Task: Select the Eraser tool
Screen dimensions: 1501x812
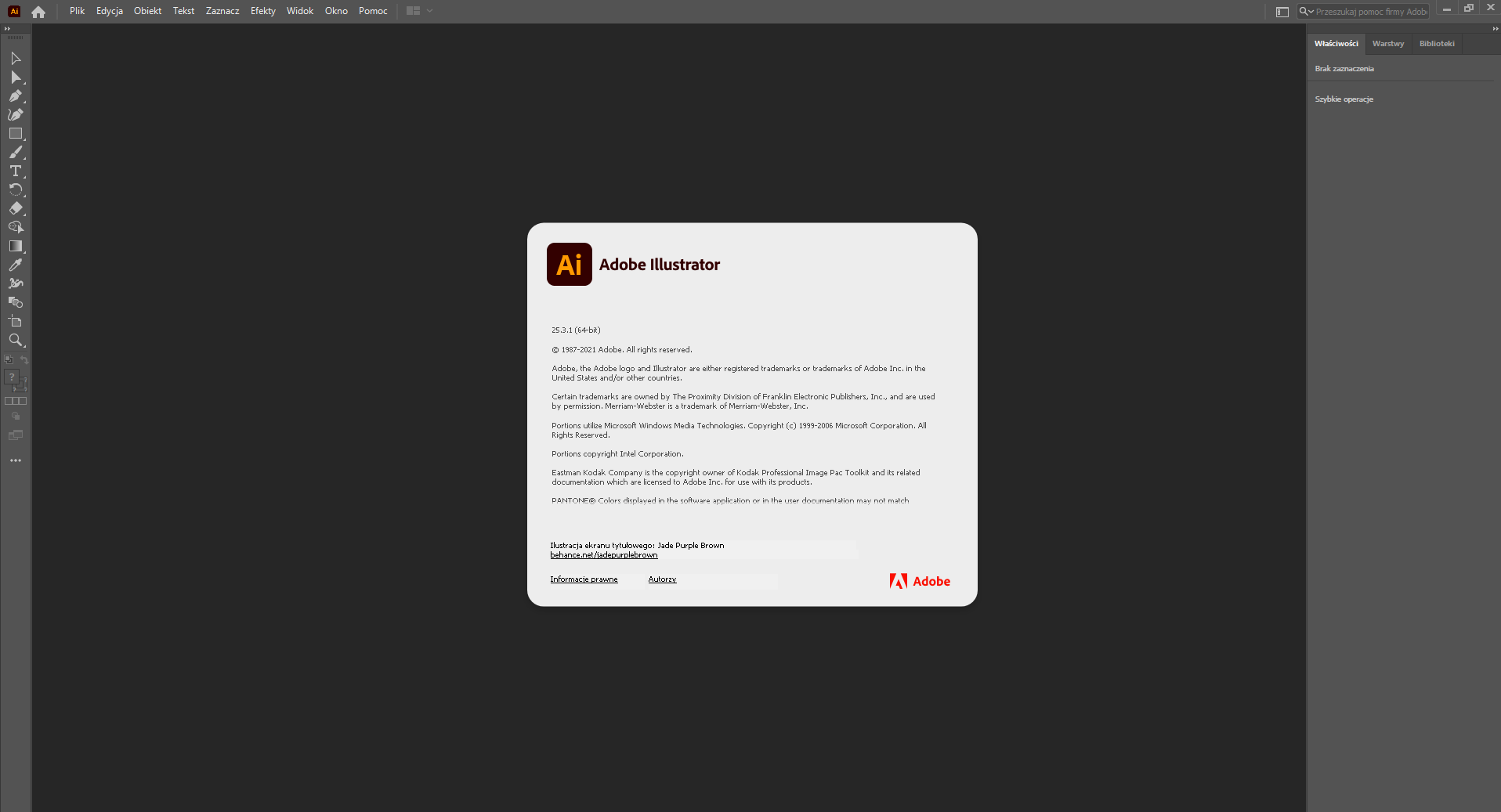Action: 16,209
